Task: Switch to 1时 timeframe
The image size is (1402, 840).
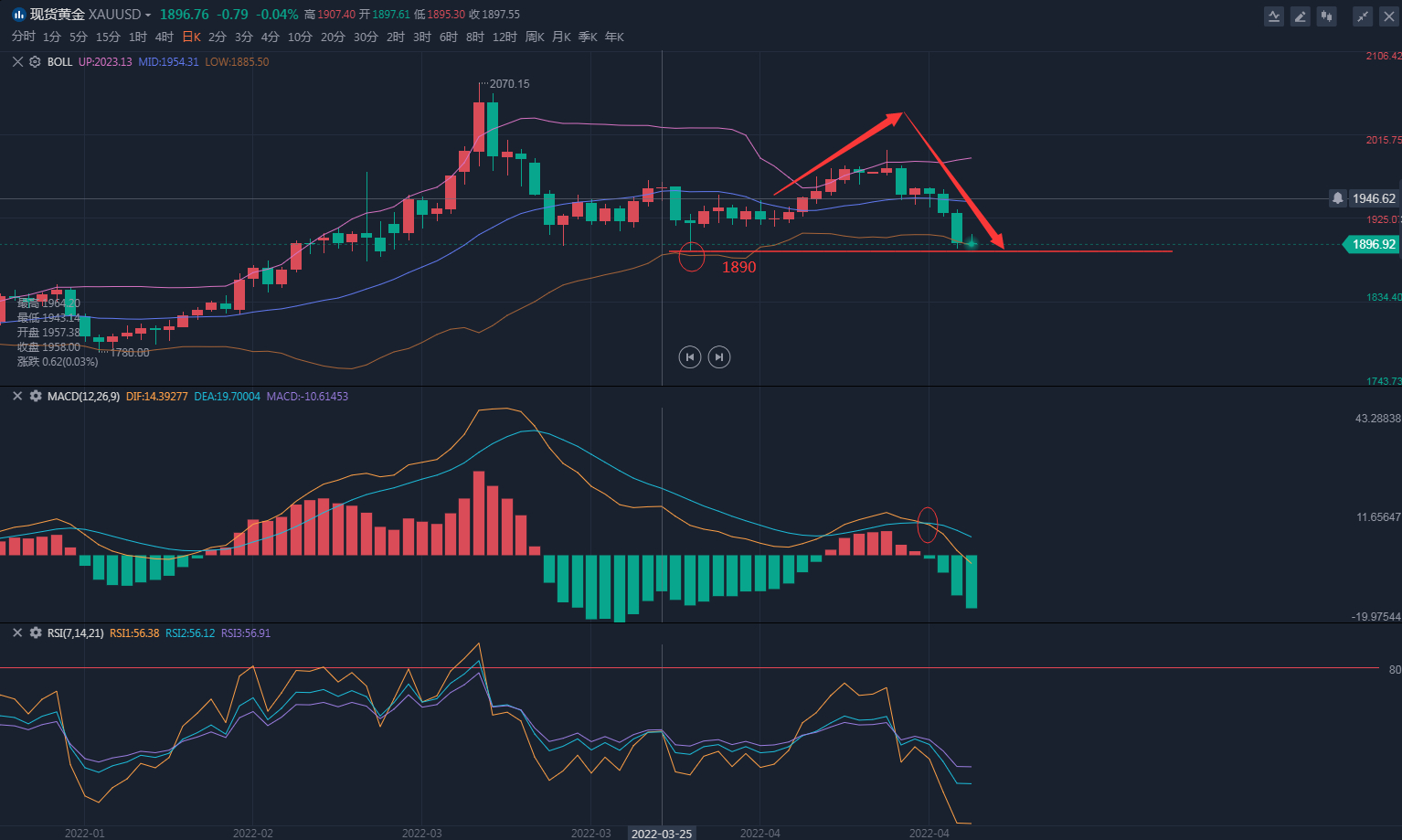Action: [138, 37]
